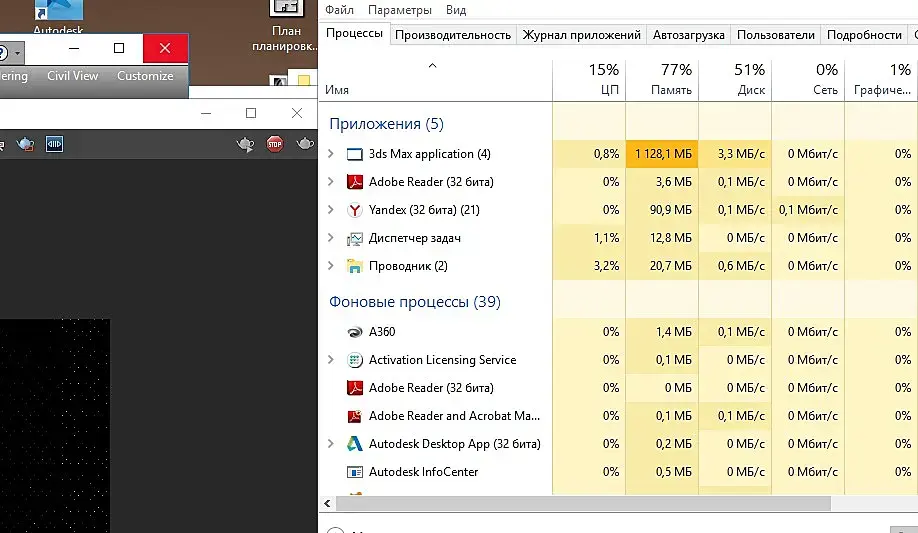Click the Проводник folder icon in process list
Screen dimensions: 918x533
click(x=354, y=266)
